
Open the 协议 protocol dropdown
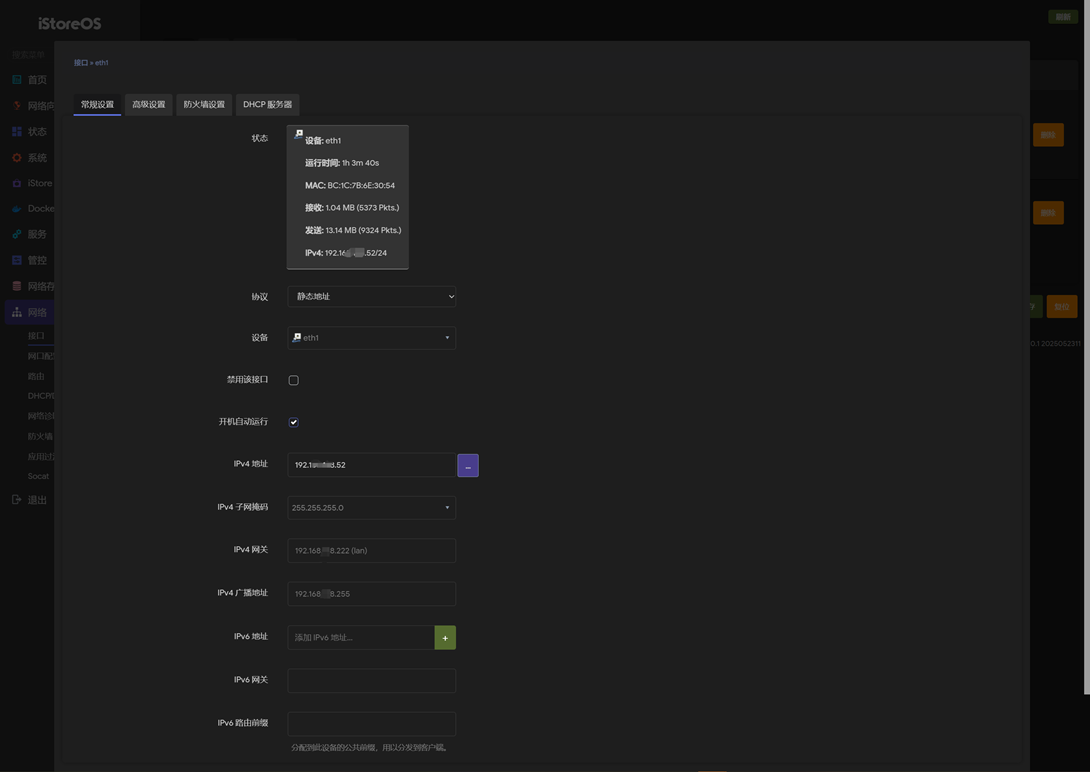[x=371, y=297]
